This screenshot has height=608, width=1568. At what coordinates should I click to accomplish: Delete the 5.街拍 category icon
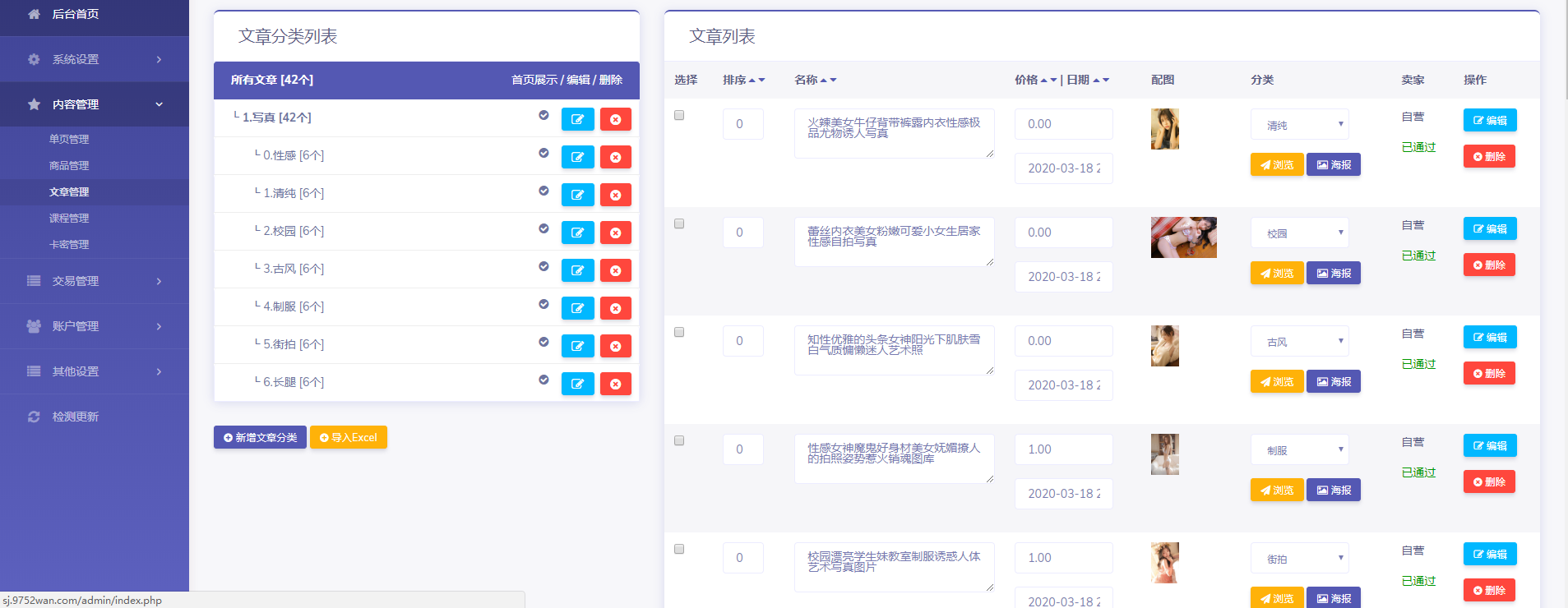click(615, 346)
